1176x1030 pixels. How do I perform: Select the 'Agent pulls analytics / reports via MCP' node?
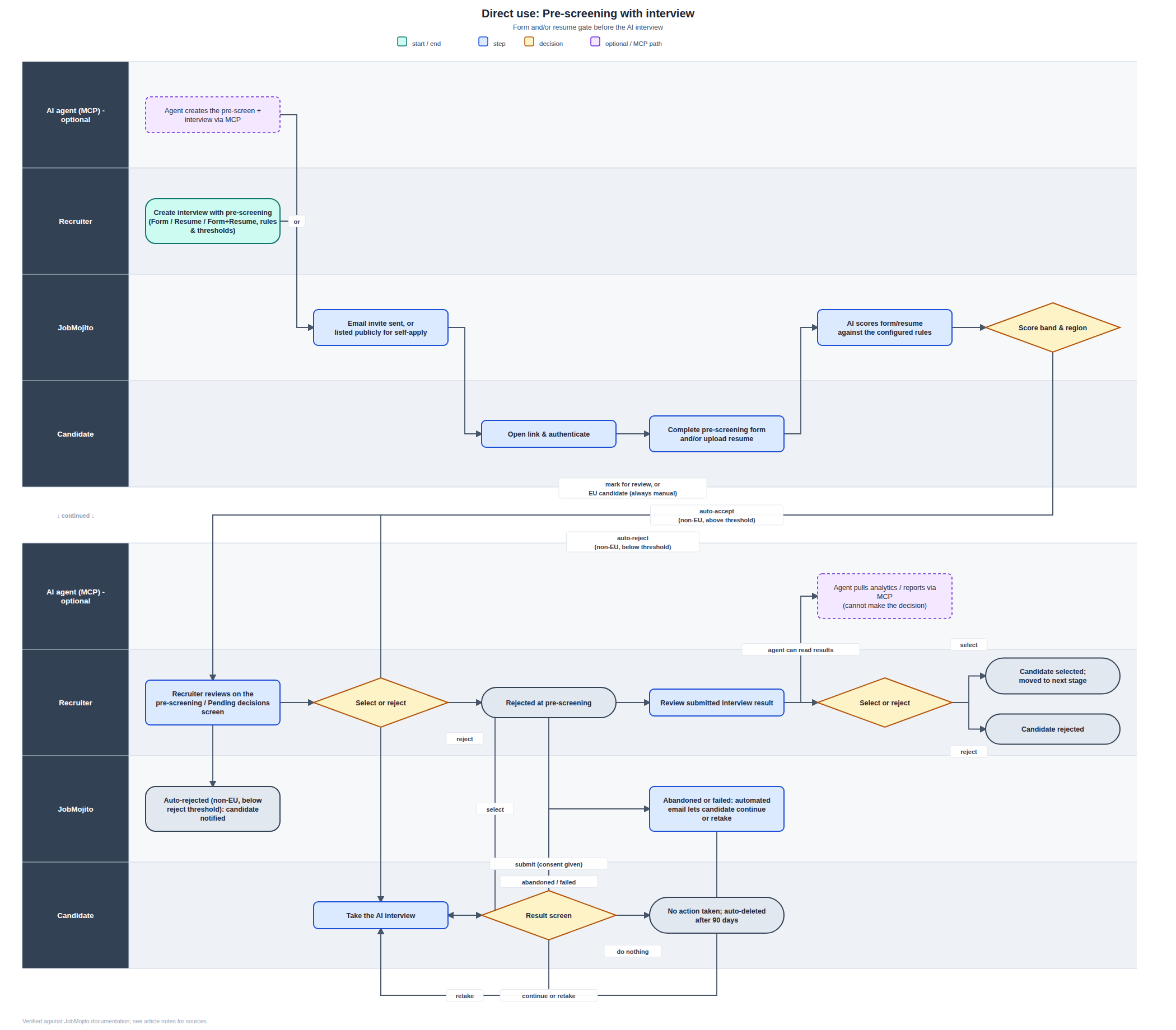pyautogui.click(x=884, y=596)
